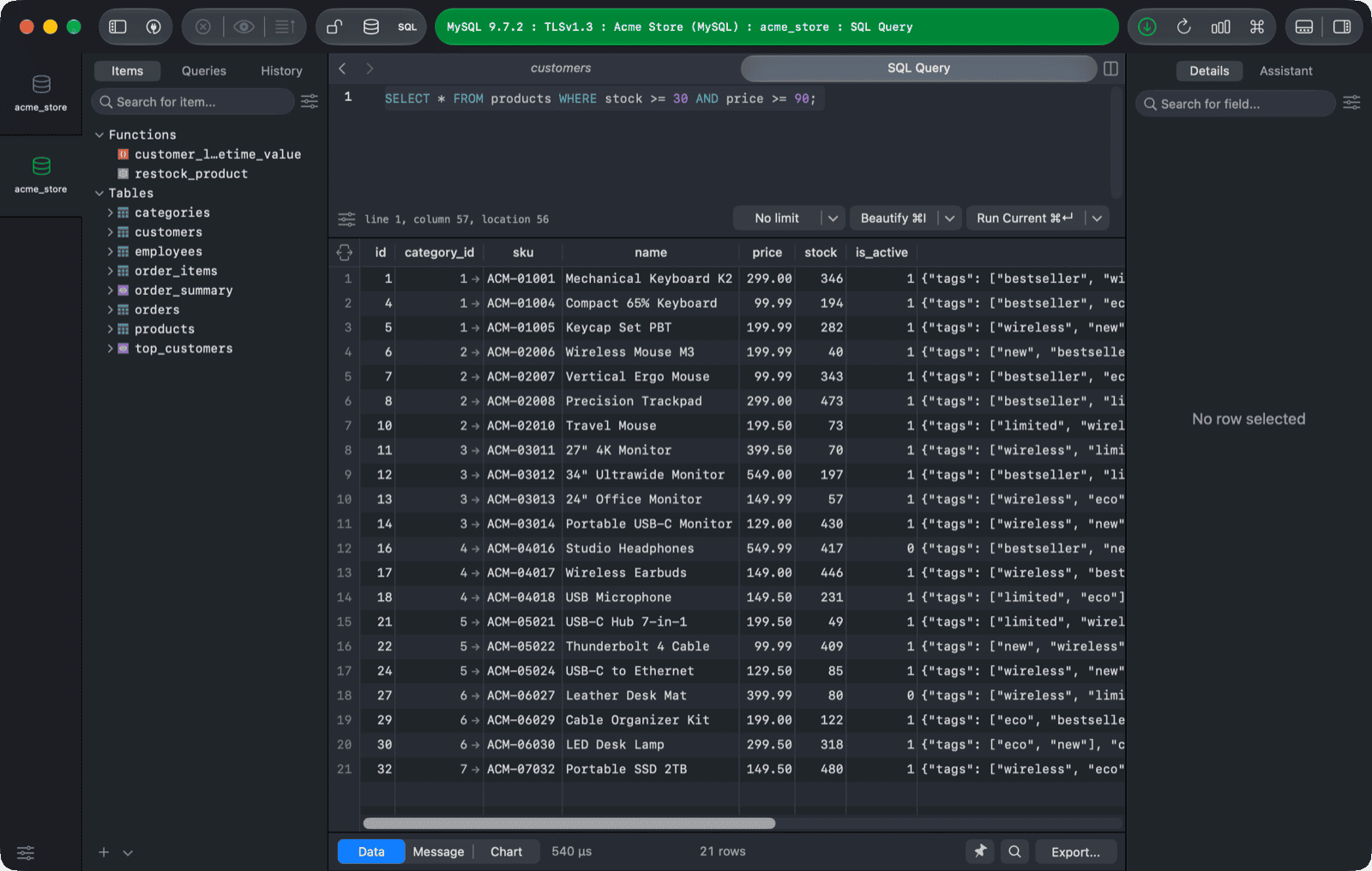Open filter options beside field search
This screenshot has height=871, width=1372.
click(x=1351, y=103)
